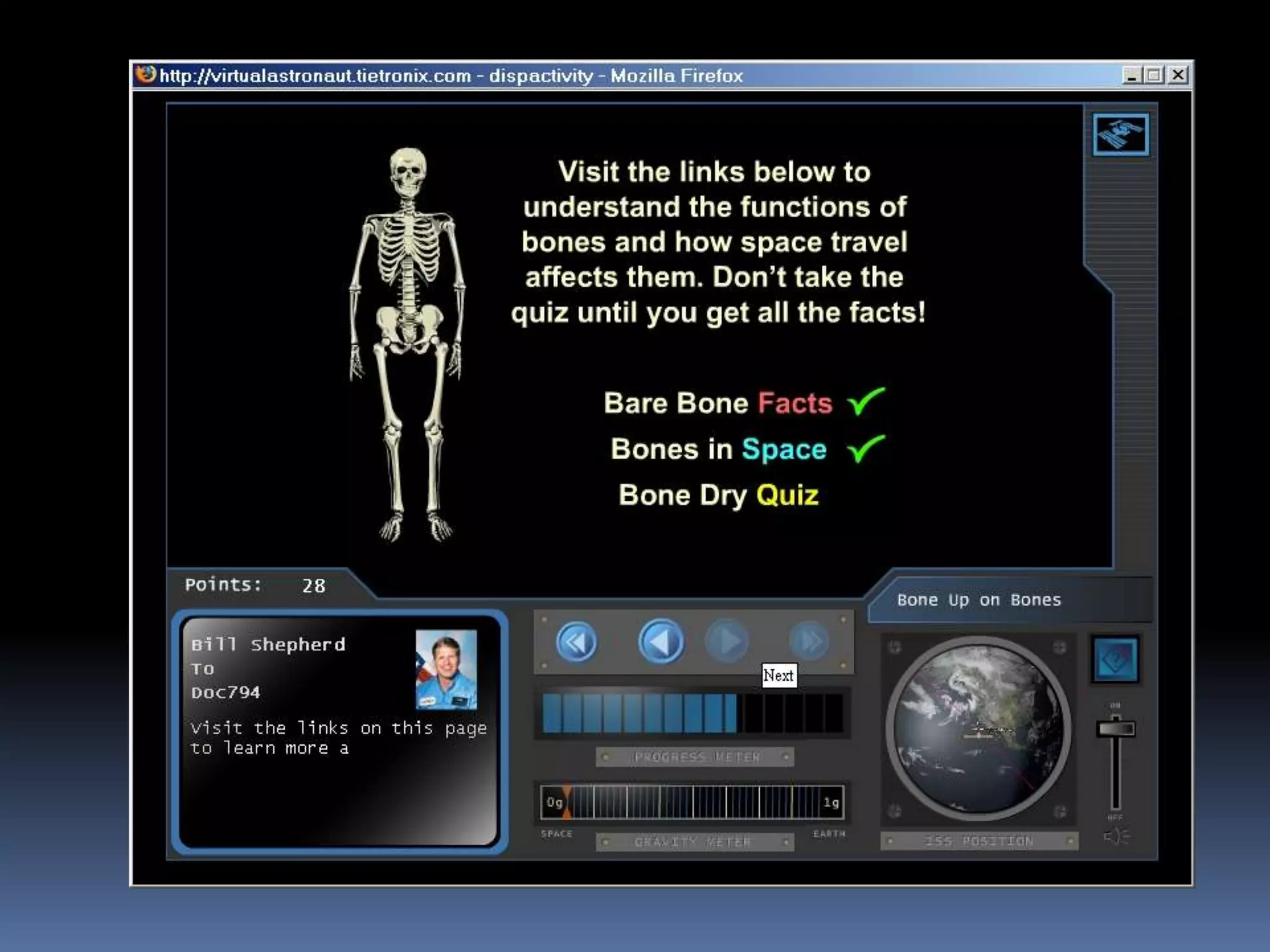Click the Points value 28
The width and height of the screenshot is (1270, 952).
pyautogui.click(x=314, y=586)
